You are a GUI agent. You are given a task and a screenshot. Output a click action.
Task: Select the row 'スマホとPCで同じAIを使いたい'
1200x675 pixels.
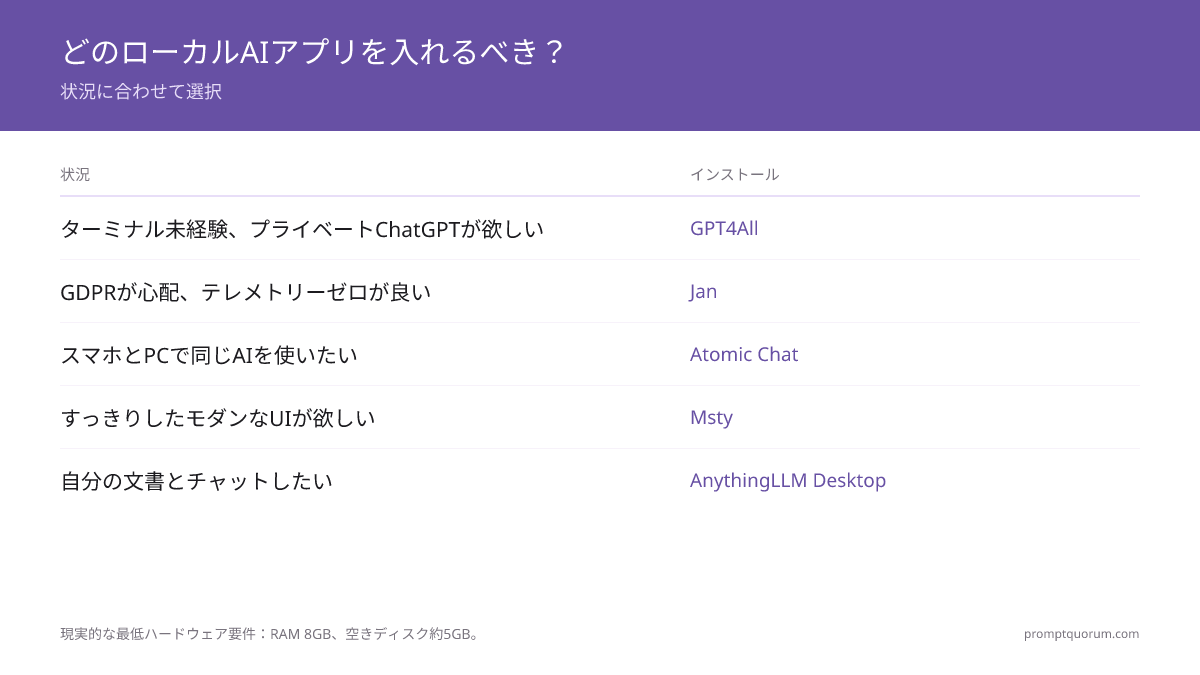(600, 354)
